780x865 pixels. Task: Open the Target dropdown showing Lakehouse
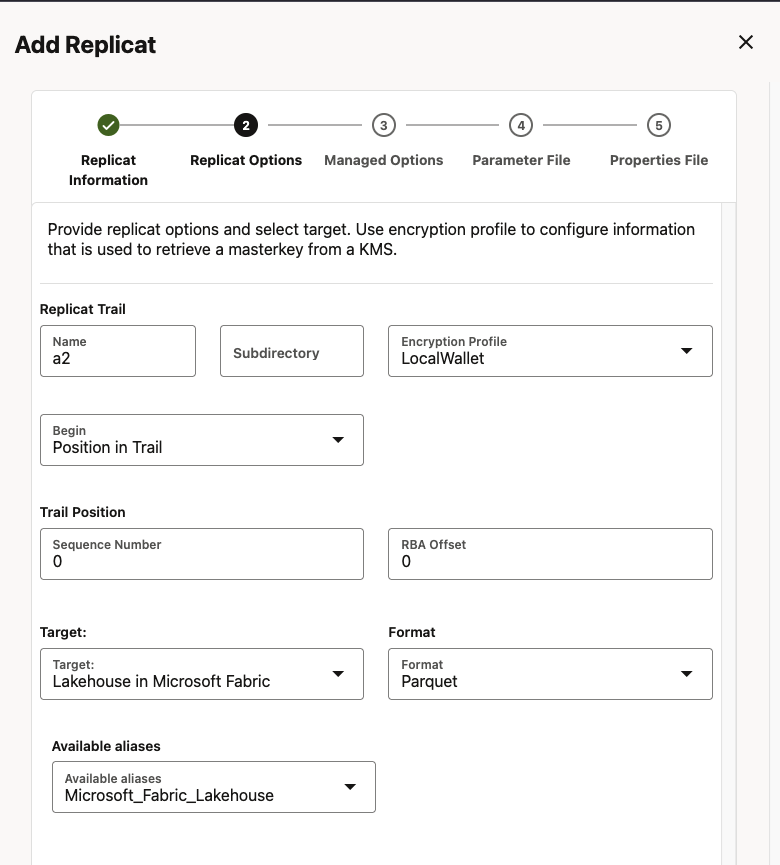coord(202,674)
